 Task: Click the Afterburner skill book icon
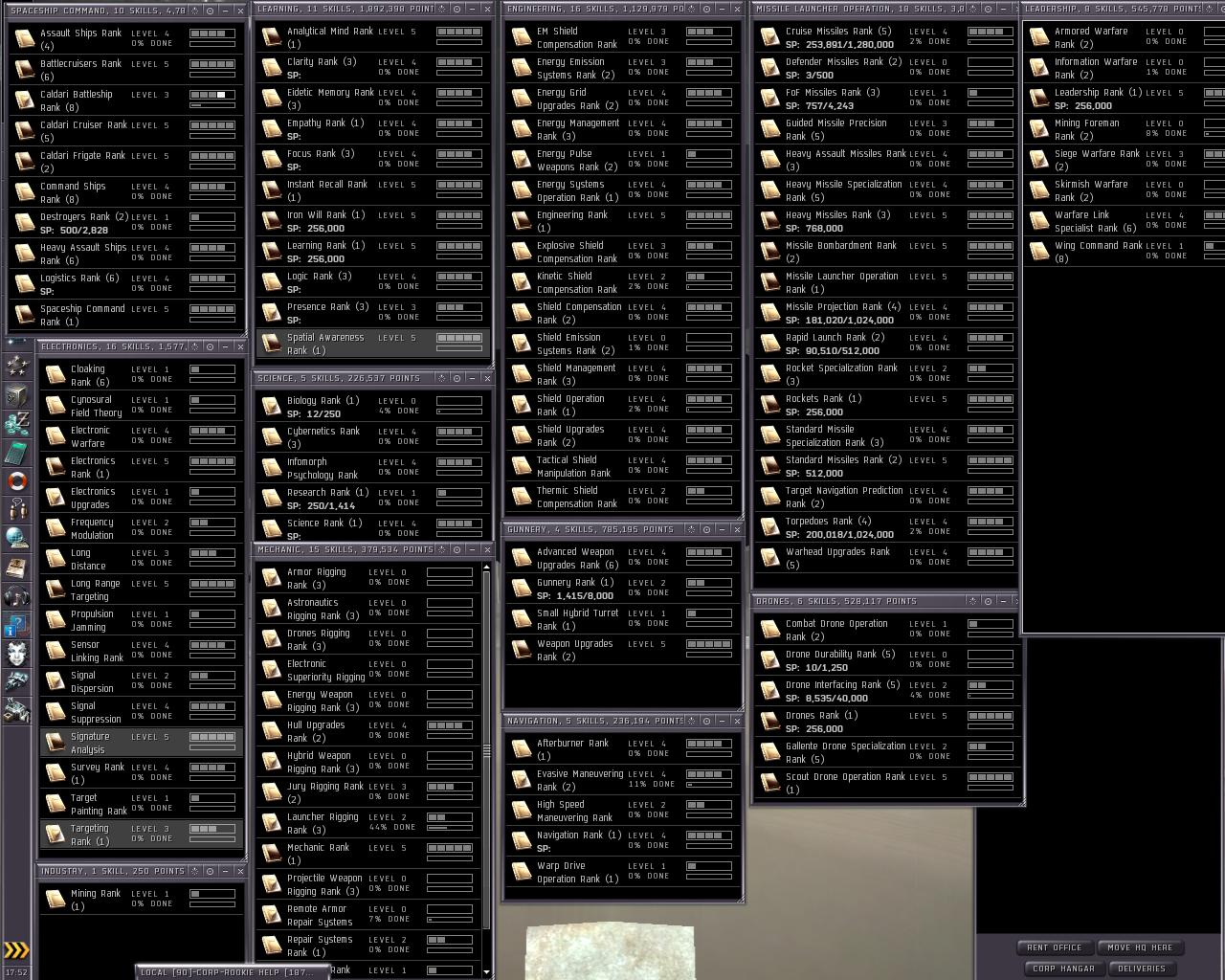(522, 748)
